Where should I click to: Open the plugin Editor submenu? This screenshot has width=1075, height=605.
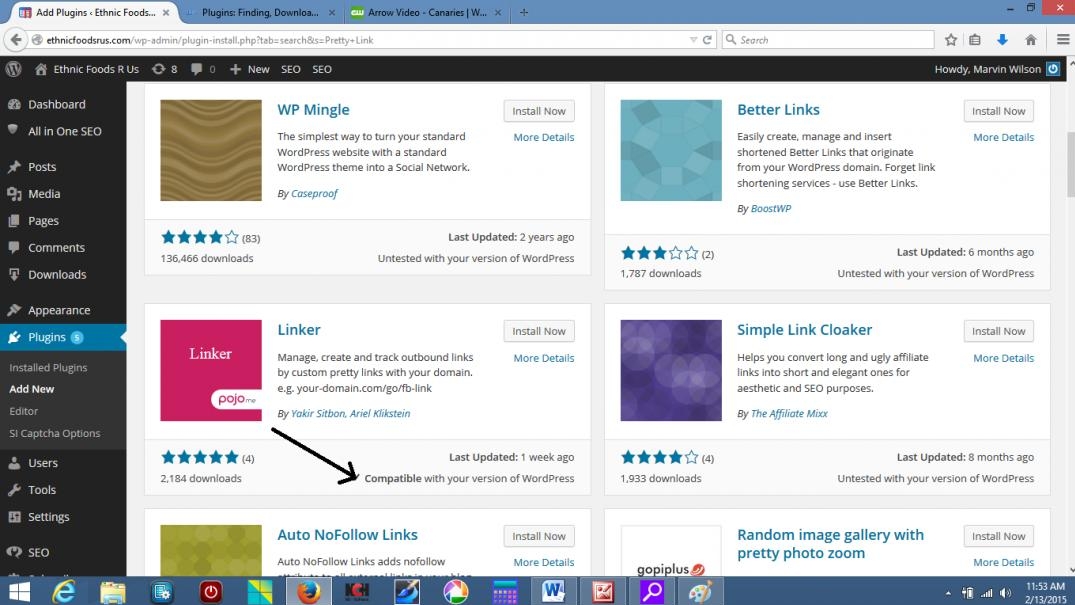coord(24,411)
